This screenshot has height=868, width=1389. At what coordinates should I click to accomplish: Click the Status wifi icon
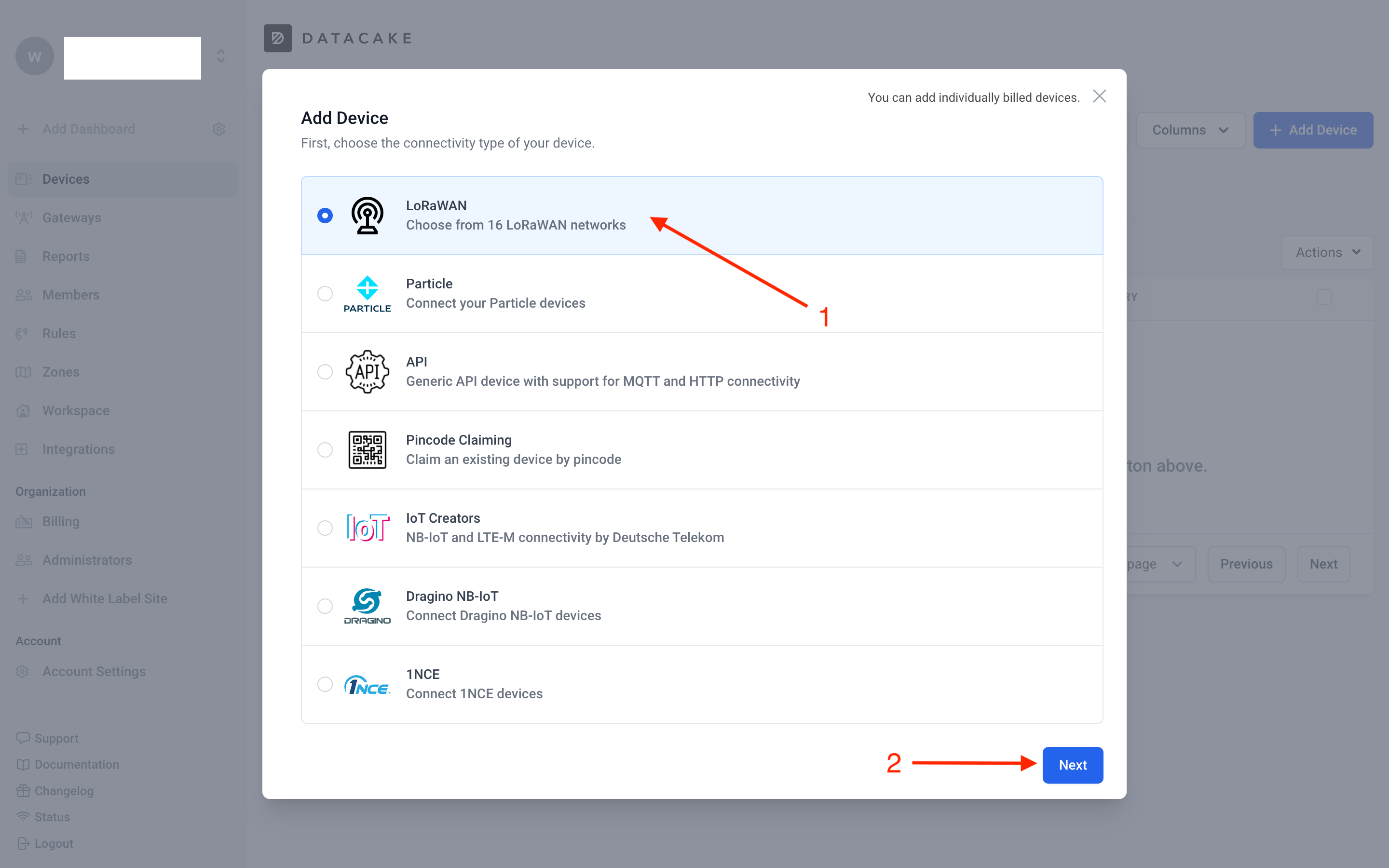pos(23,816)
